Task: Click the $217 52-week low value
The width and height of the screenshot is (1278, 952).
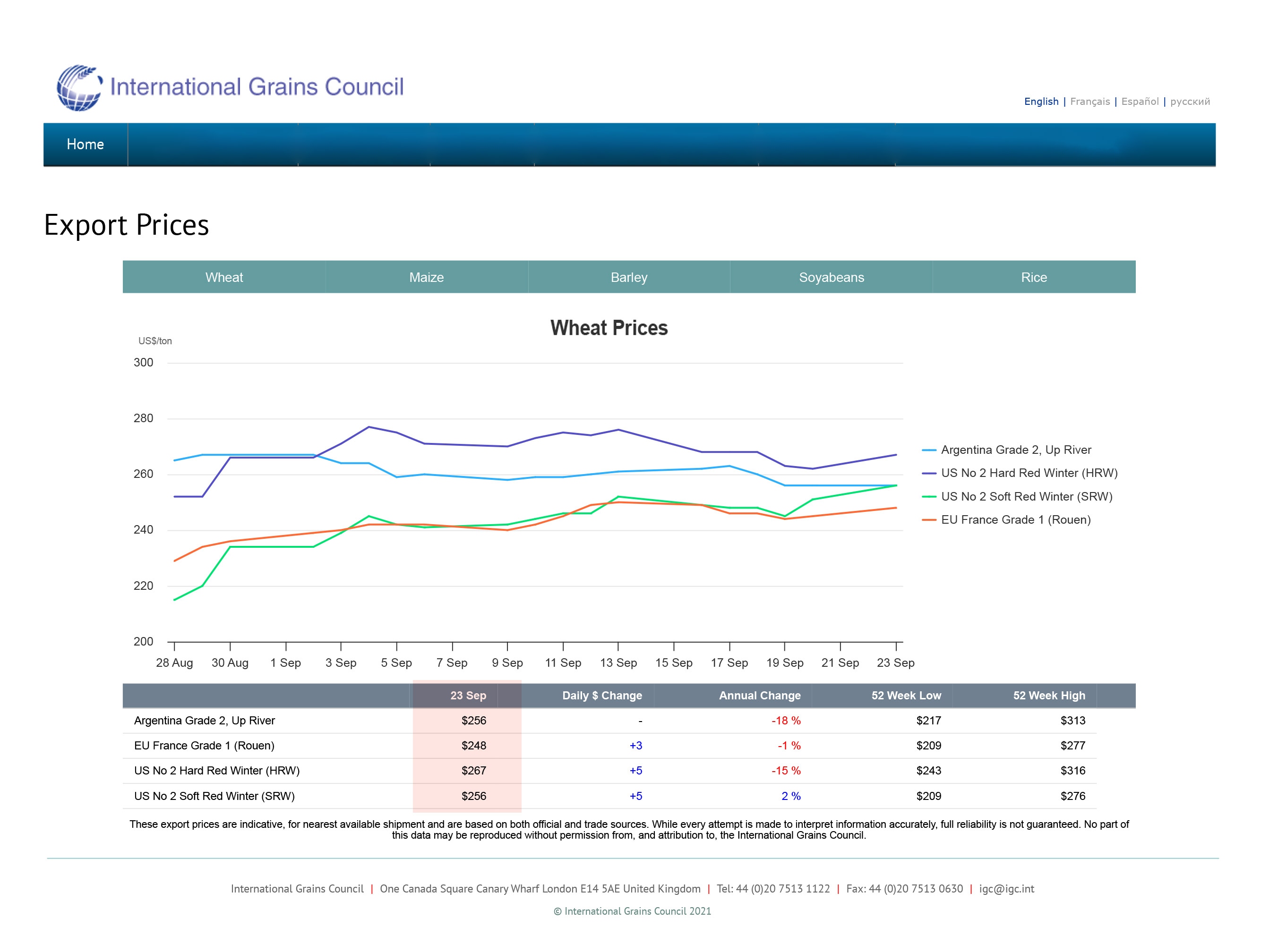Action: pyautogui.click(x=928, y=720)
